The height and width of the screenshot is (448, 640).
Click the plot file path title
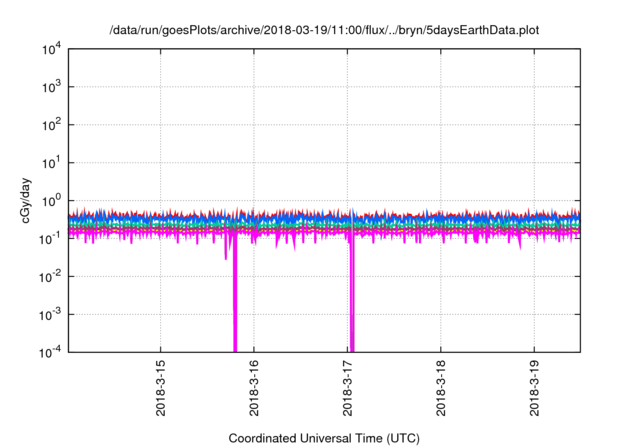[x=324, y=30]
